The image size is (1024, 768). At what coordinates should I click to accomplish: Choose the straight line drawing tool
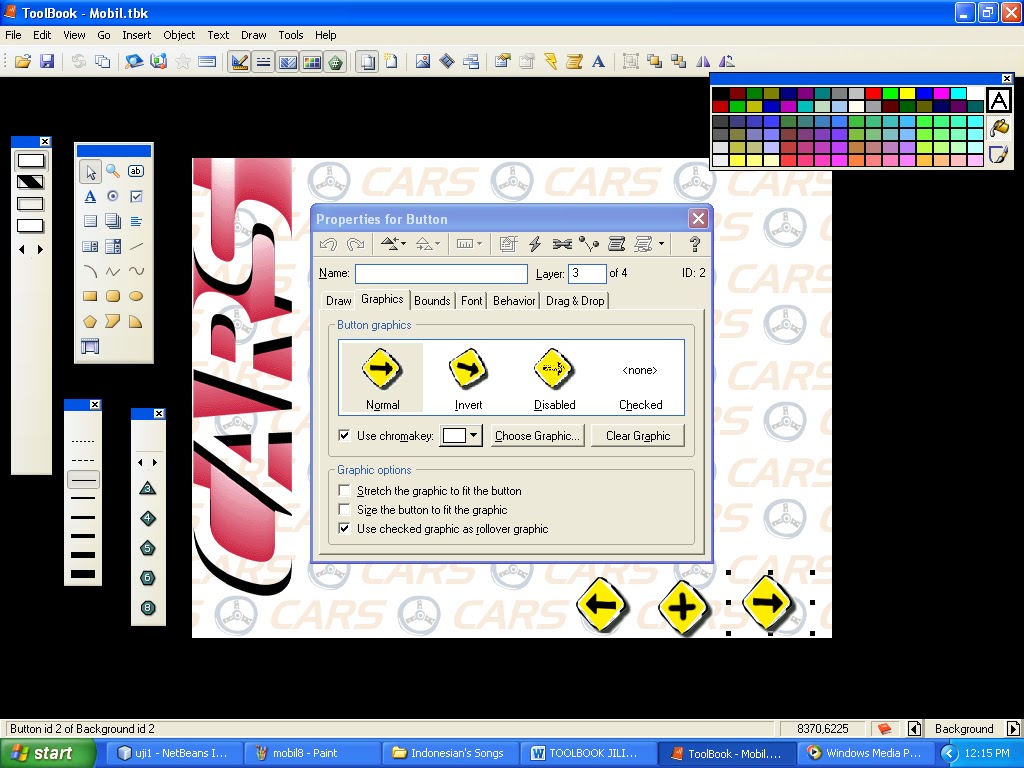[x=136, y=246]
